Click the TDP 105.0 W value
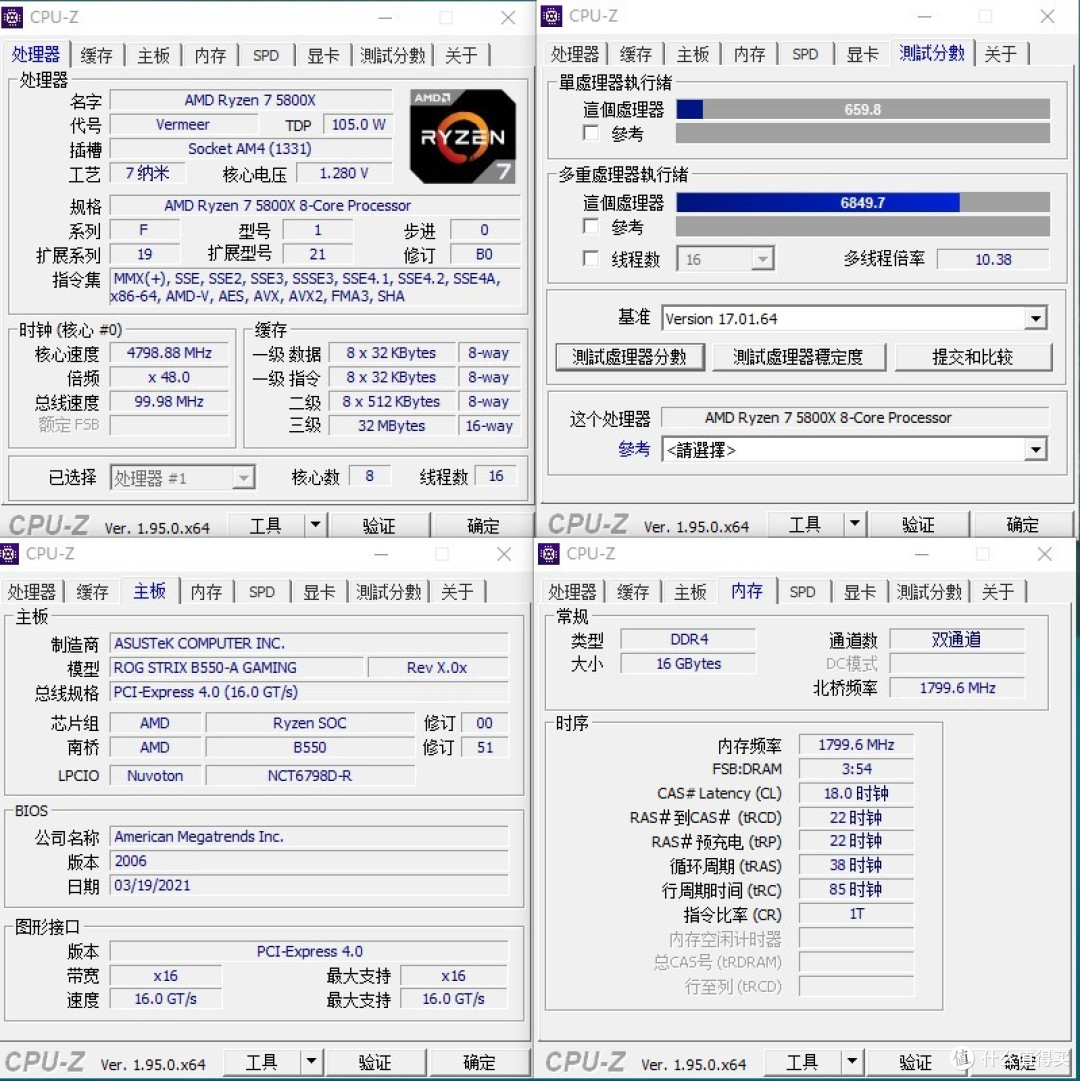The width and height of the screenshot is (1080, 1081). (358, 124)
